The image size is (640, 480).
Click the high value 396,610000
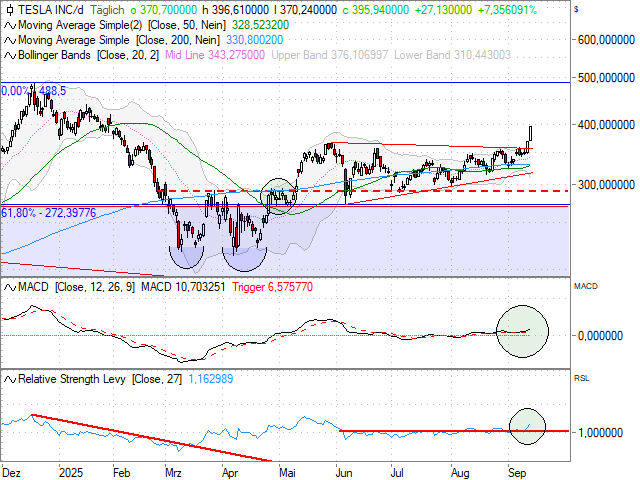coord(236,10)
